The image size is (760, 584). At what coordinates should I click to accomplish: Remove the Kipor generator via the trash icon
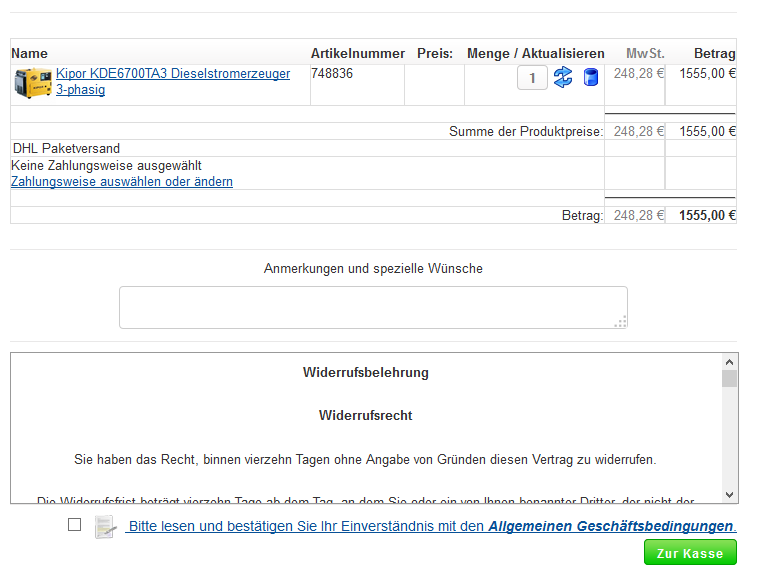point(590,78)
